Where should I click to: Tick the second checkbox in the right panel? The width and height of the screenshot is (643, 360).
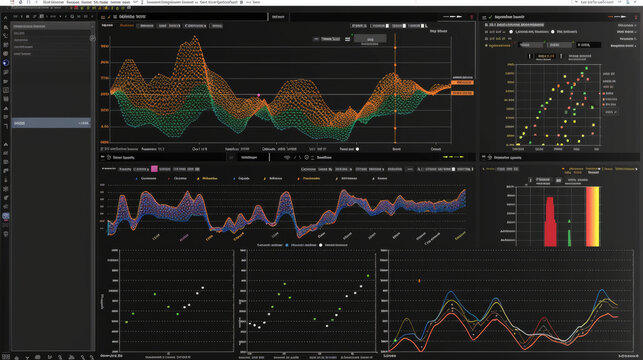(487, 39)
